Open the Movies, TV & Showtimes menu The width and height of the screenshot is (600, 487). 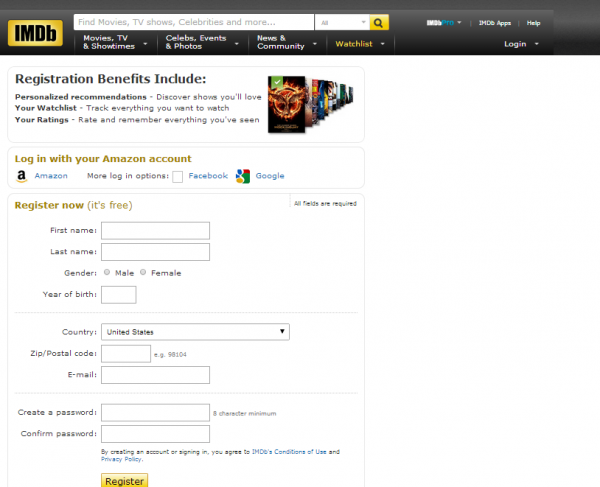(115, 42)
